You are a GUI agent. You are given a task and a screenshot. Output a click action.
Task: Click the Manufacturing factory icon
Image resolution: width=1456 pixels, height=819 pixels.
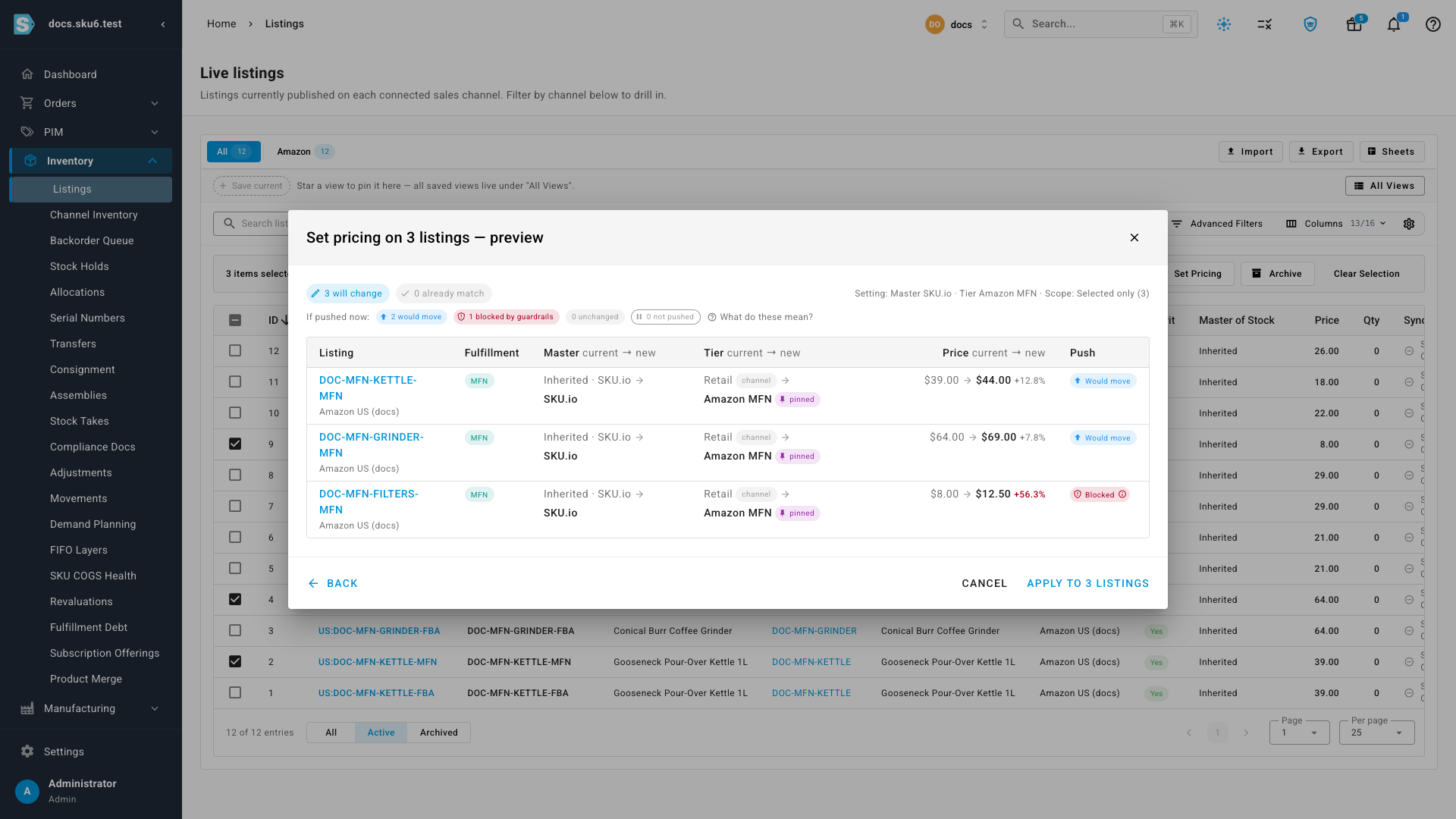point(27,708)
